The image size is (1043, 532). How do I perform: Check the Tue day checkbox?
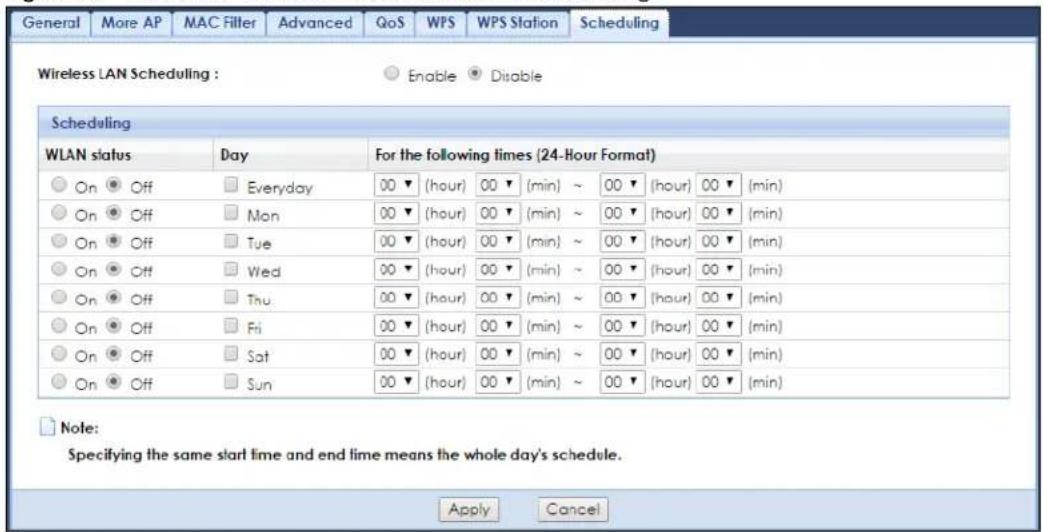pos(230,242)
